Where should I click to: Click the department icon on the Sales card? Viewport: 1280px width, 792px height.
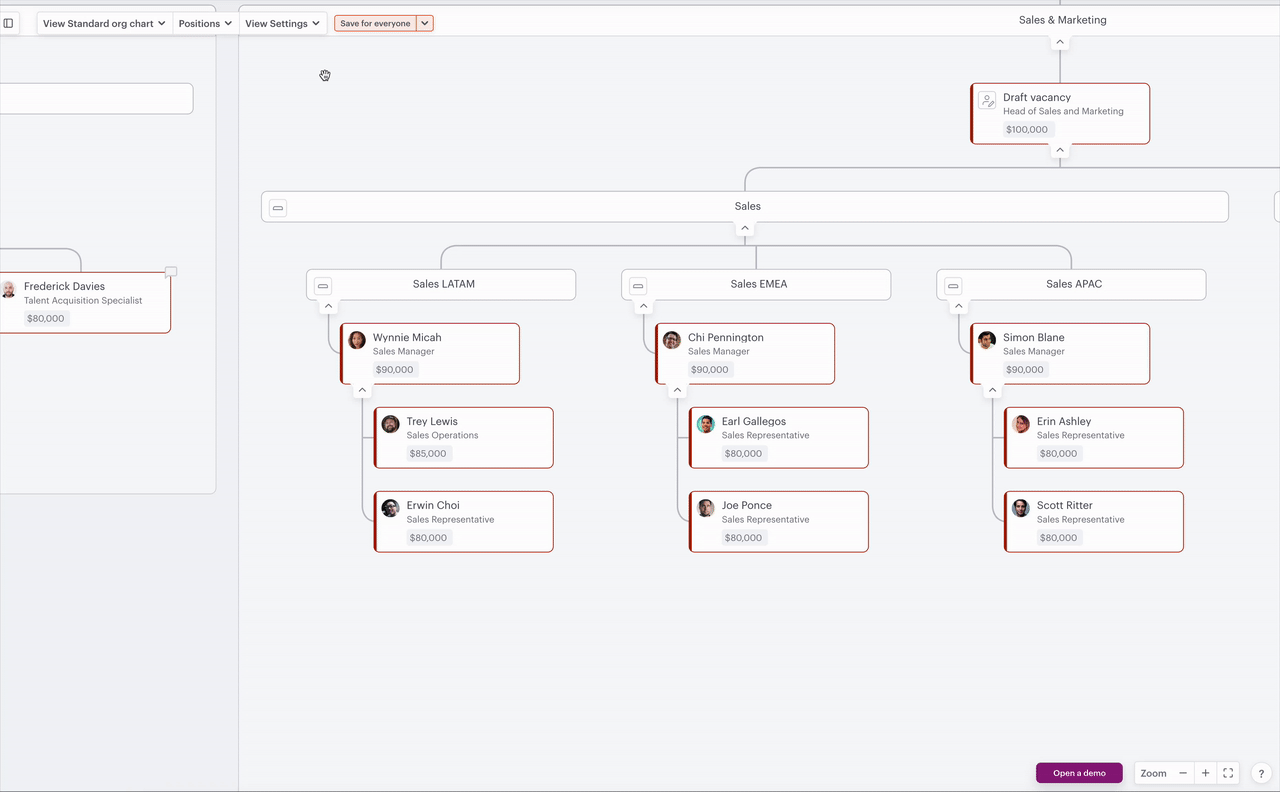click(277, 207)
